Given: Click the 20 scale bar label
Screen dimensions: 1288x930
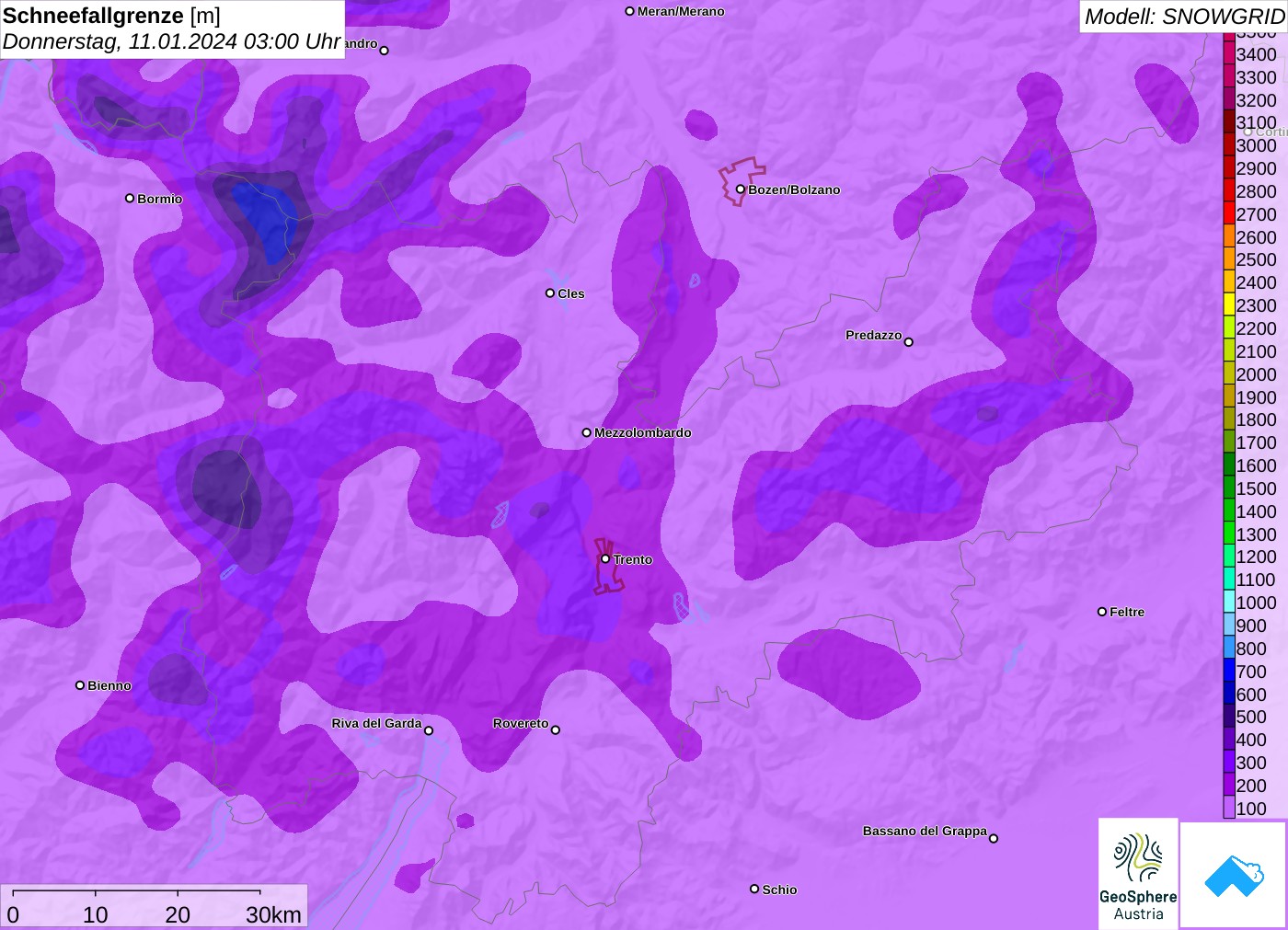Looking at the screenshot, I should coord(178,914).
